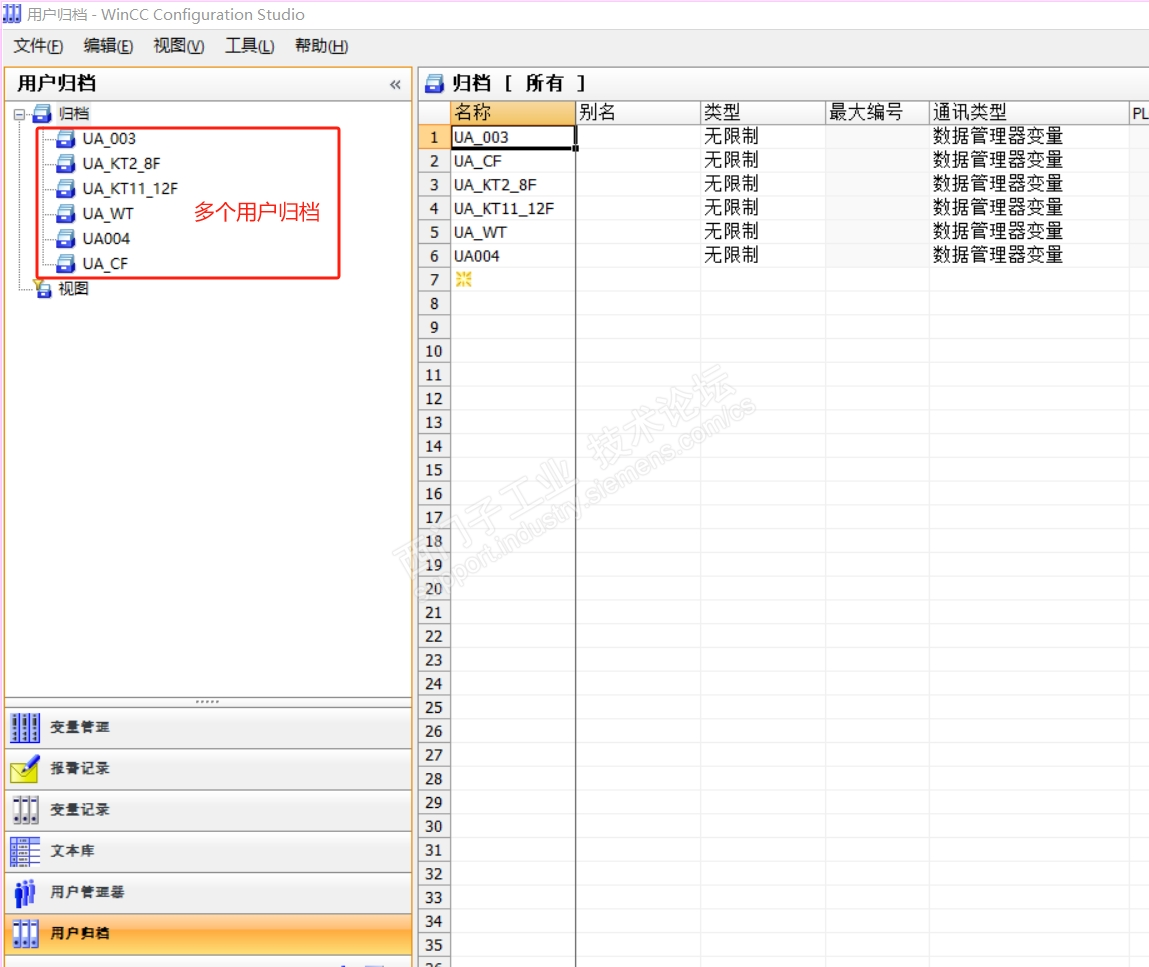Select UA_KT2_8F in the archive tree
This screenshot has width=1149, height=967.
pos(121,163)
